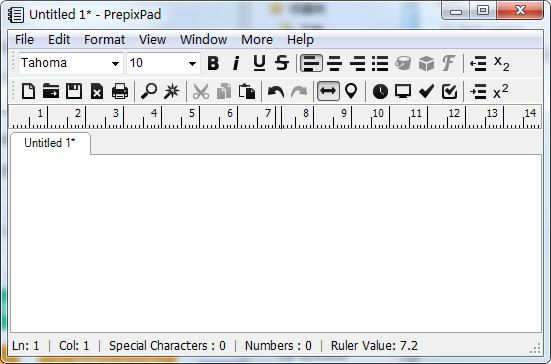Click the ruler at mark 13
Screen dimensions: 551x364
(x=492, y=113)
